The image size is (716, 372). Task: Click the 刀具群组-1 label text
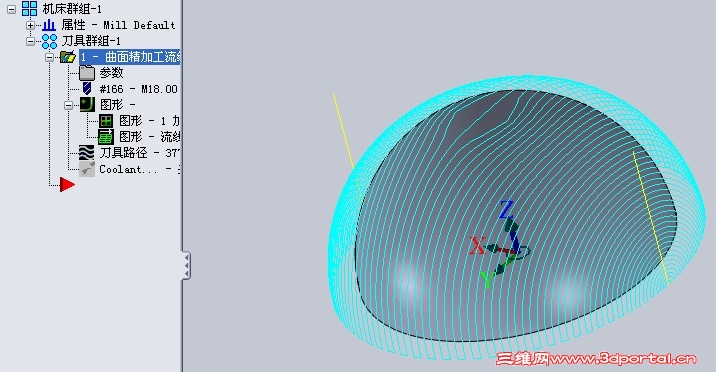pyautogui.click(x=91, y=41)
